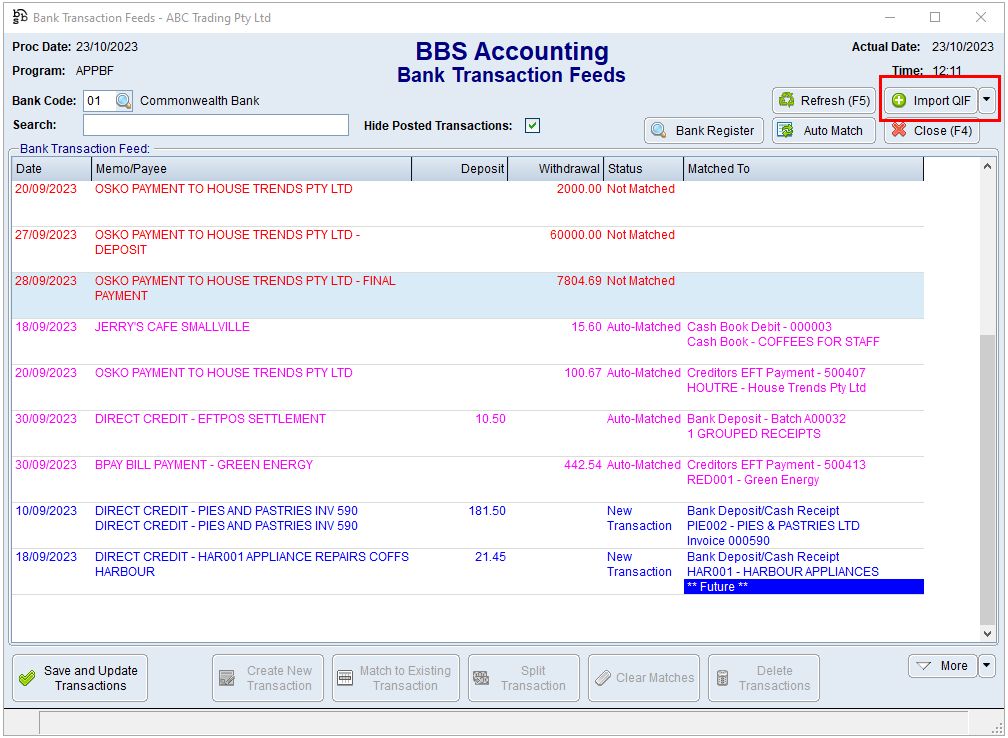Click Save and Update Transactions
This screenshot has width=1008, height=738.
coord(80,678)
